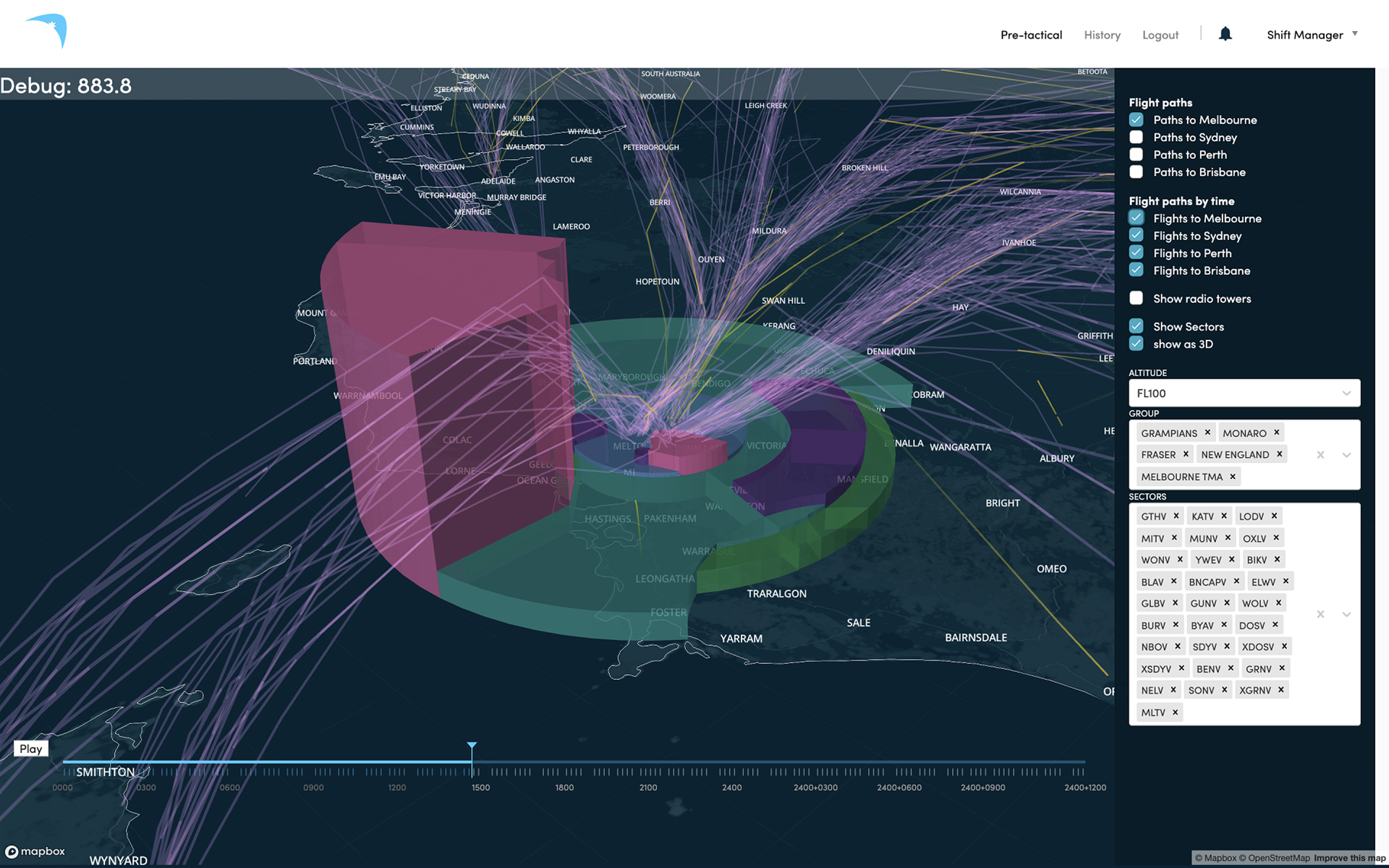
Task: Click the Mapbox logo
Action: click(x=35, y=851)
